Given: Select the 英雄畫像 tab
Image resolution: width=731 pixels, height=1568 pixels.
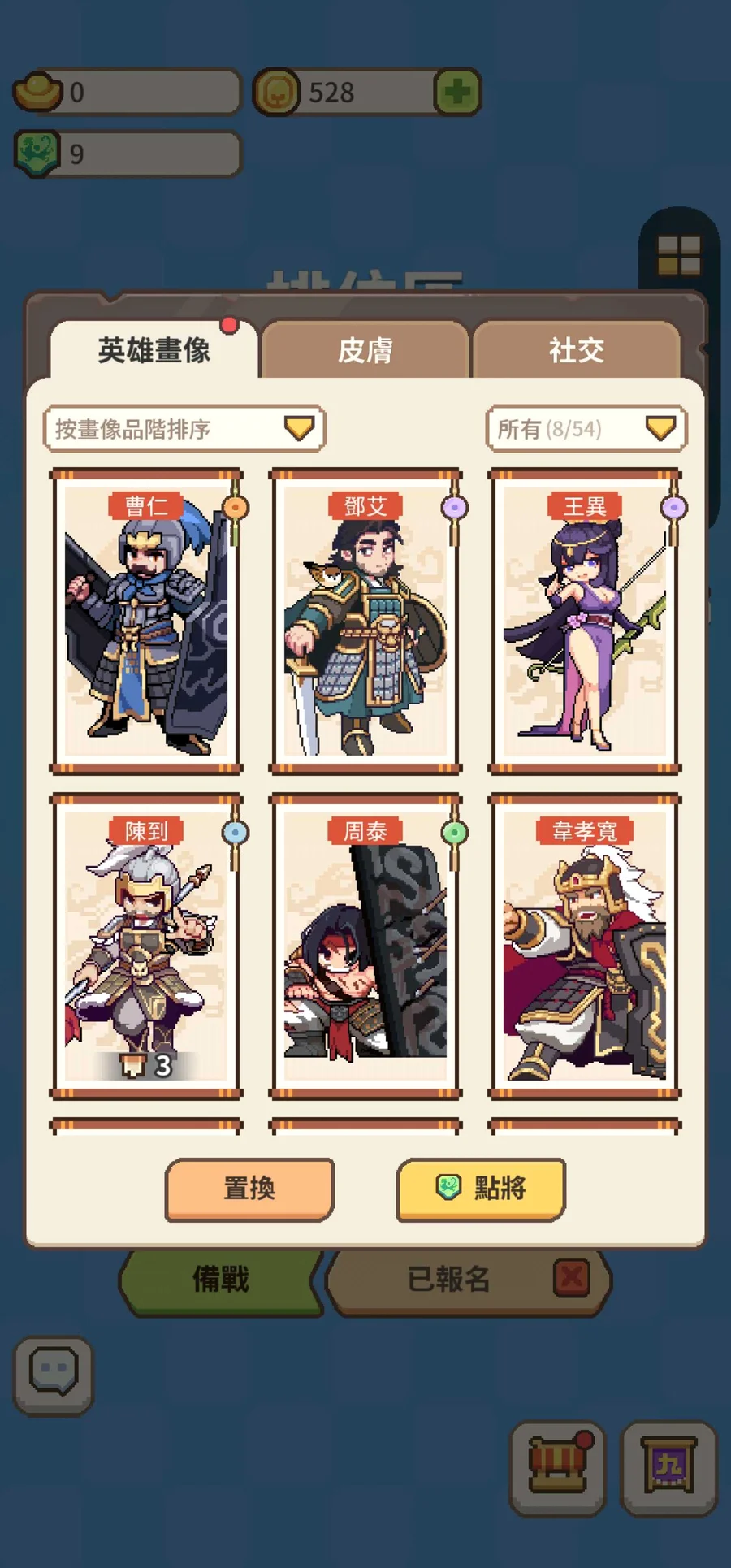Looking at the screenshot, I should click(154, 350).
